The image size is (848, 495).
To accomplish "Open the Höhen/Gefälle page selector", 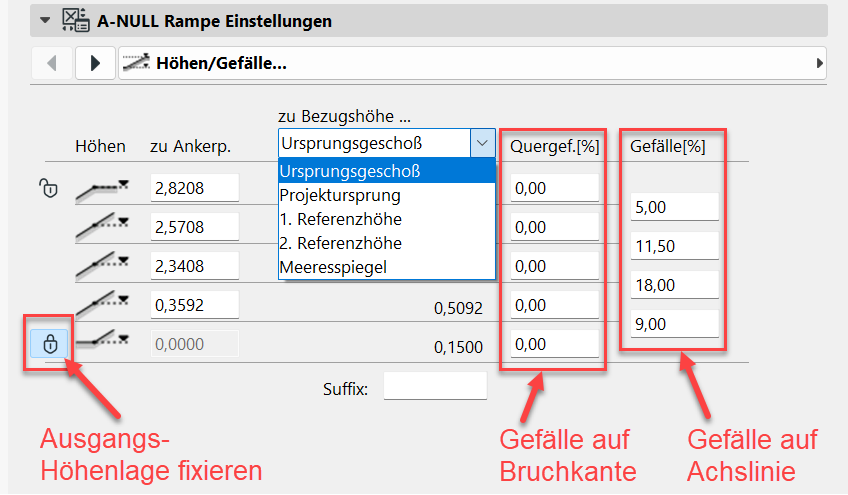I will click(470, 63).
